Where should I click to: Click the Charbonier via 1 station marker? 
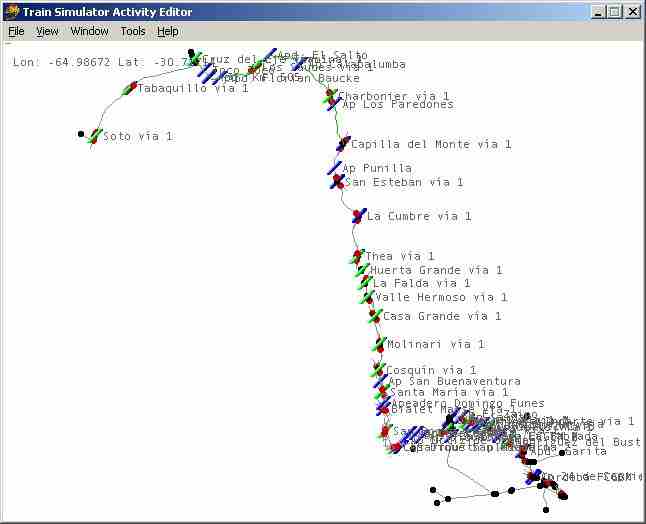(x=331, y=97)
